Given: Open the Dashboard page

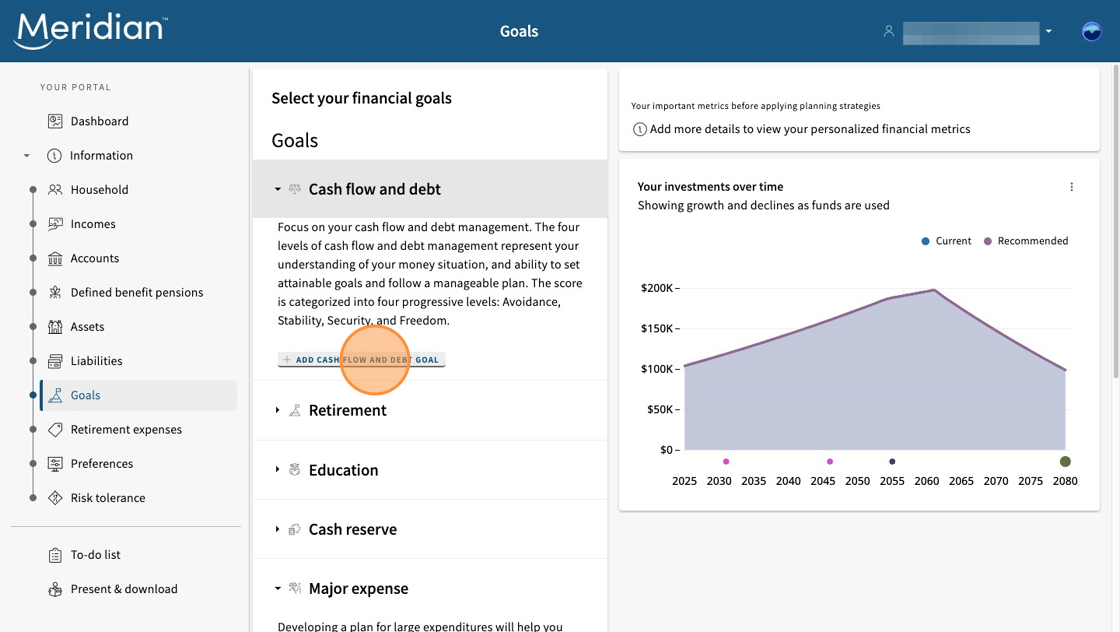Looking at the screenshot, I should [x=99, y=121].
